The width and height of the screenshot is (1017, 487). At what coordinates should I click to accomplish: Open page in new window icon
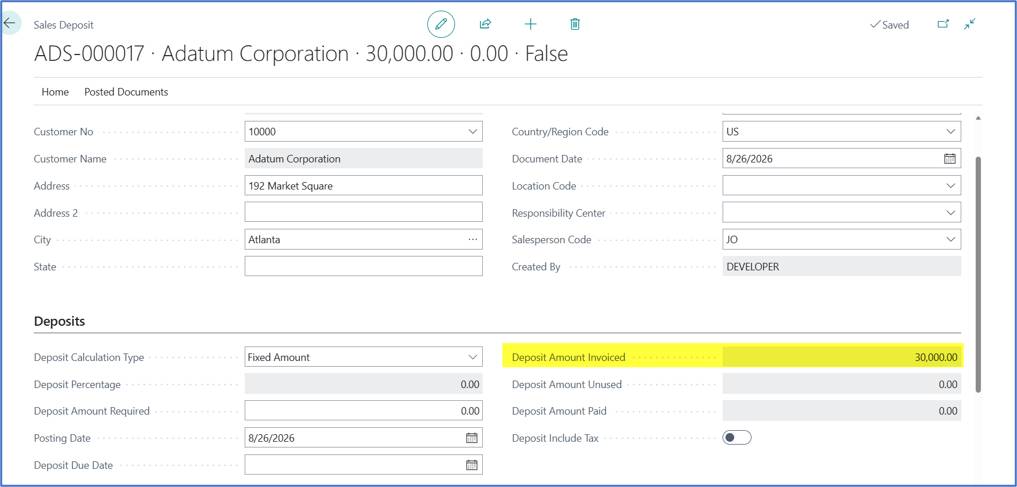click(943, 25)
